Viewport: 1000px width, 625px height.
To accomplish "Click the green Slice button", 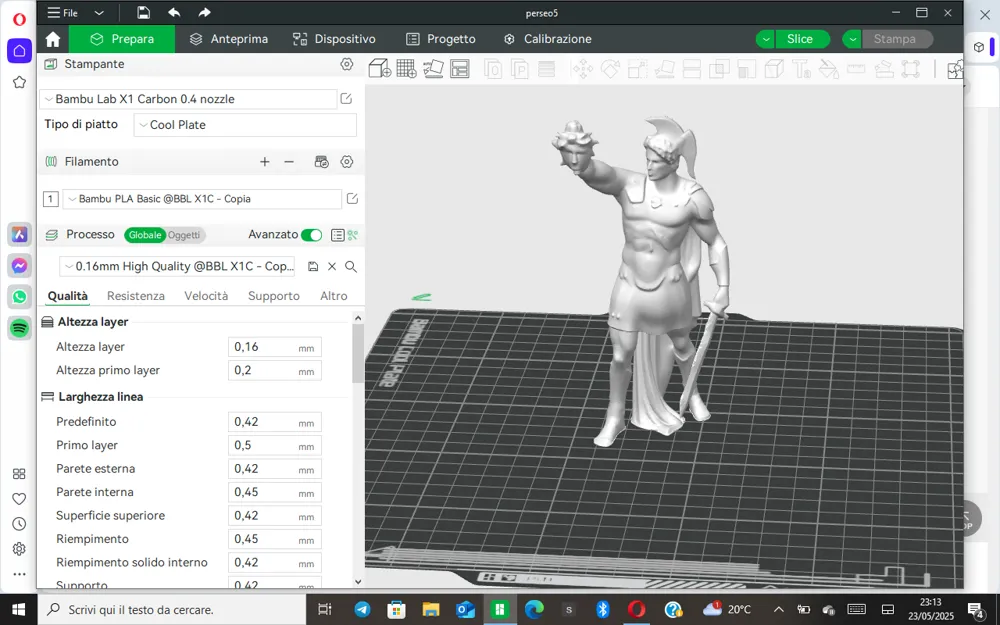I will click(x=802, y=39).
